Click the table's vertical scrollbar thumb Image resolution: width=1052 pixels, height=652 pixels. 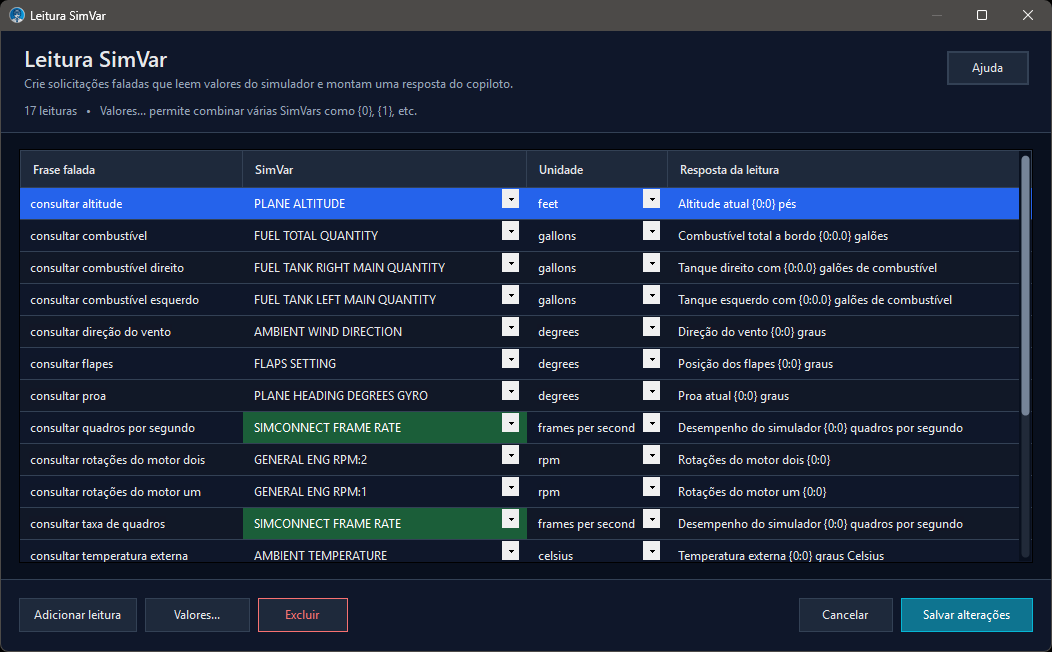(x=1025, y=285)
